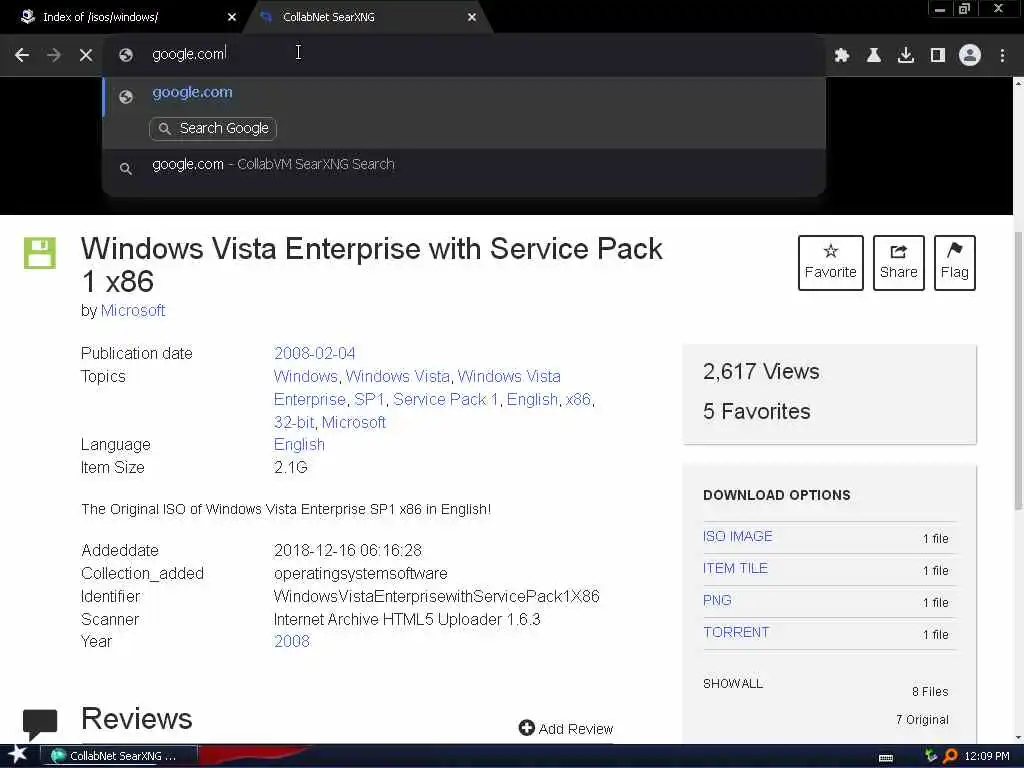Screen dimensions: 1024x768
Task: Click the page vertical scrollbar thumb
Action: (x=1018, y=371)
